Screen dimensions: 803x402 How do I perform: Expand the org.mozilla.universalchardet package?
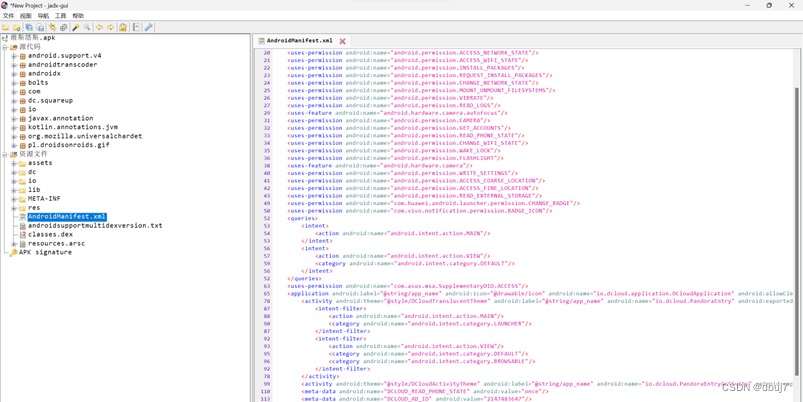click(14, 136)
